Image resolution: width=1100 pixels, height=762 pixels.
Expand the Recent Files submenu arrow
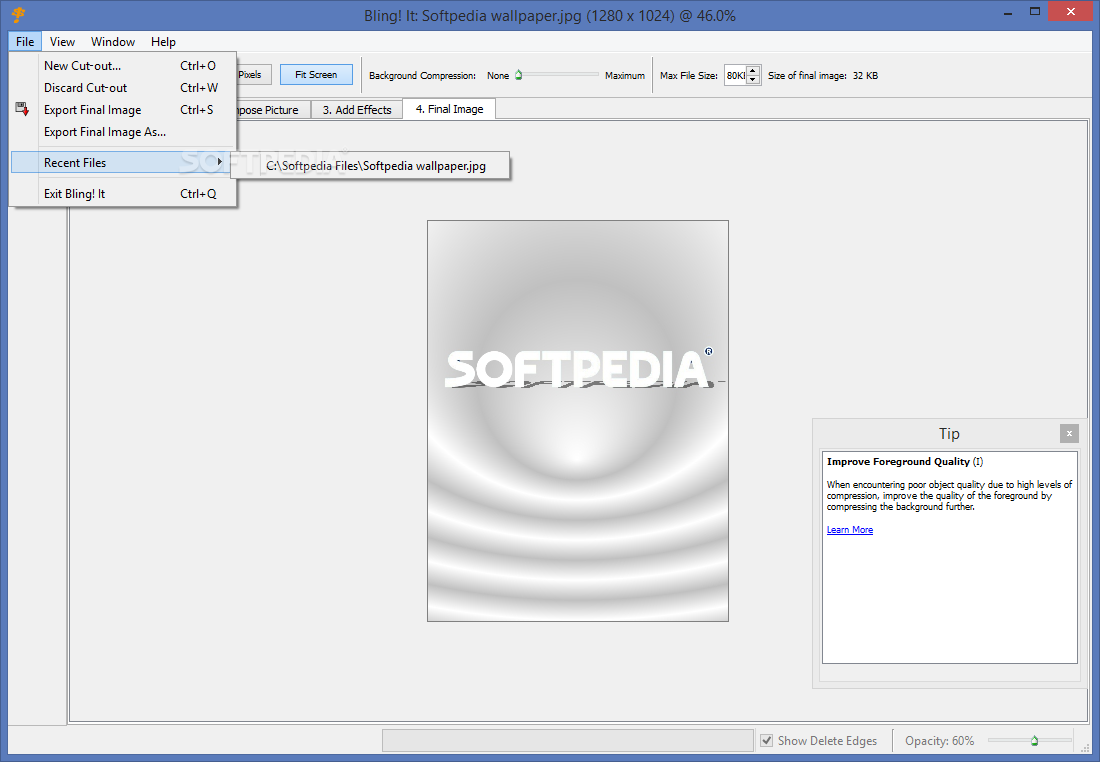(220, 162)
